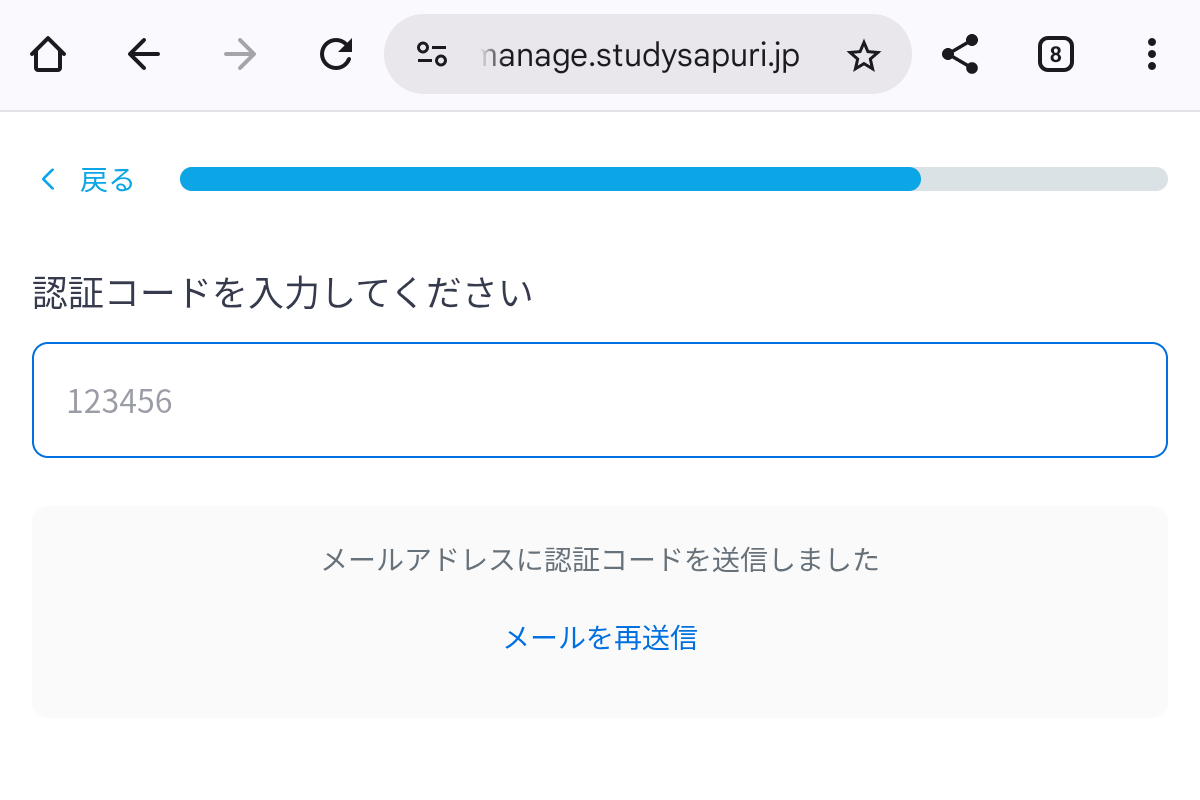The height and width of the screenshot is (800, 1200).
Task: Reload the current page
Action: click(x=336, y=54)
